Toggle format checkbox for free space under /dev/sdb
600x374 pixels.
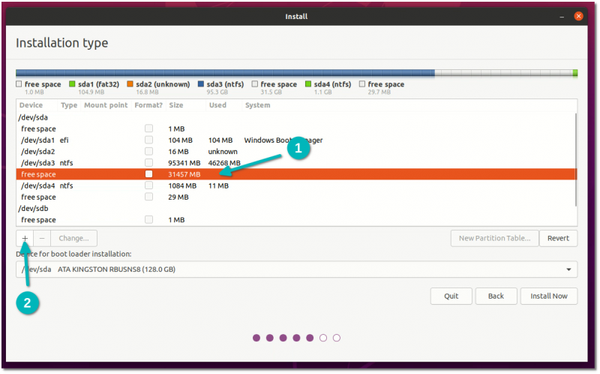point(149,220)
